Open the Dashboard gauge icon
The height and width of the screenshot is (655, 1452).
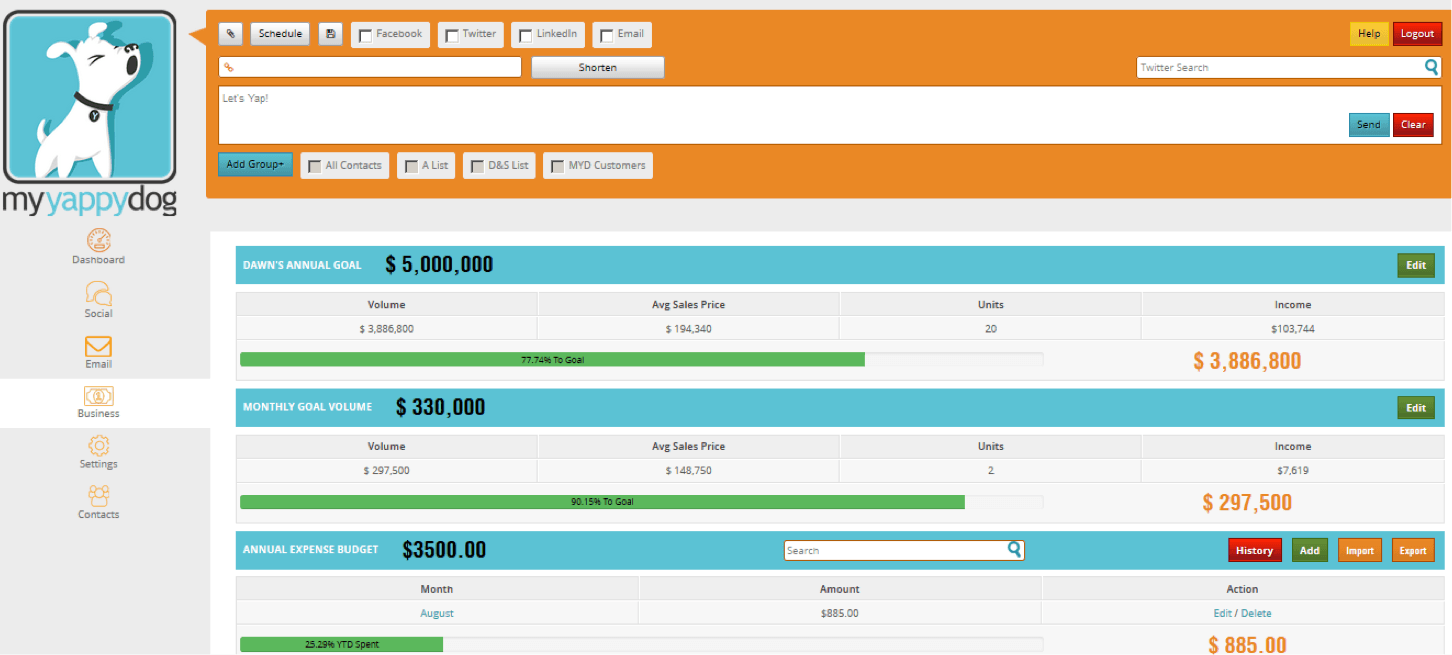pyautogui.click(x=98, y=240)
